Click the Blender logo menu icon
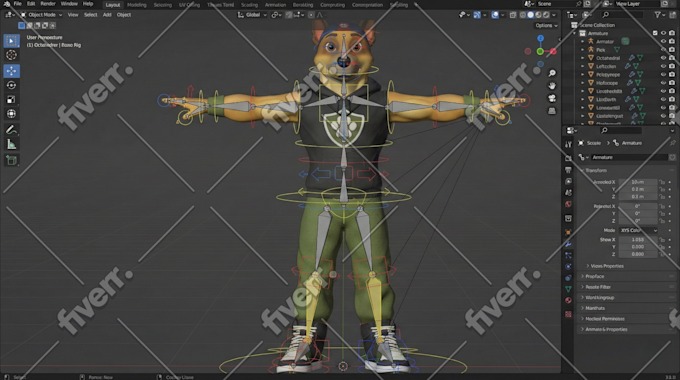The width and height of the screenshot is (680, 380). 6,3
